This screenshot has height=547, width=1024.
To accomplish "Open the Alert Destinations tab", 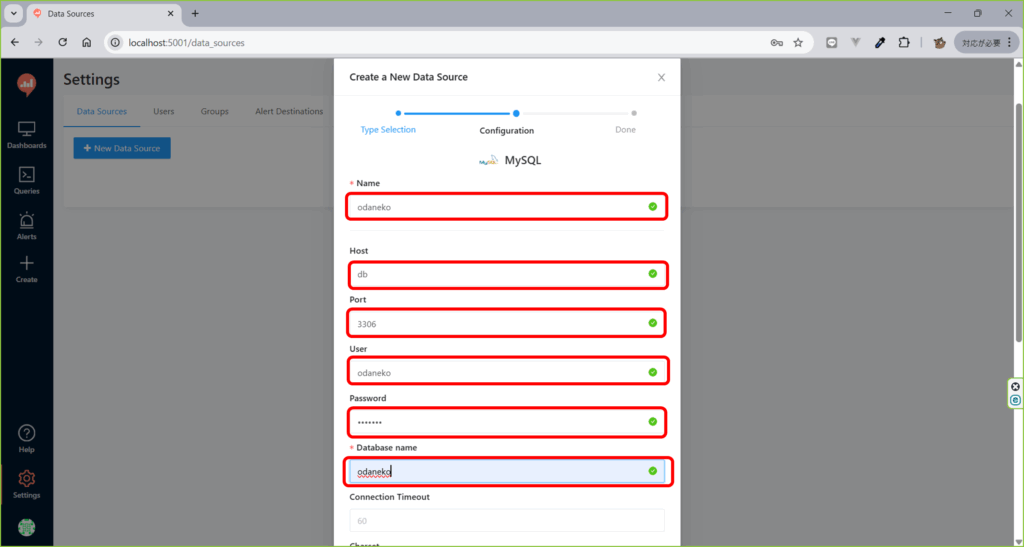I will 289,111.
